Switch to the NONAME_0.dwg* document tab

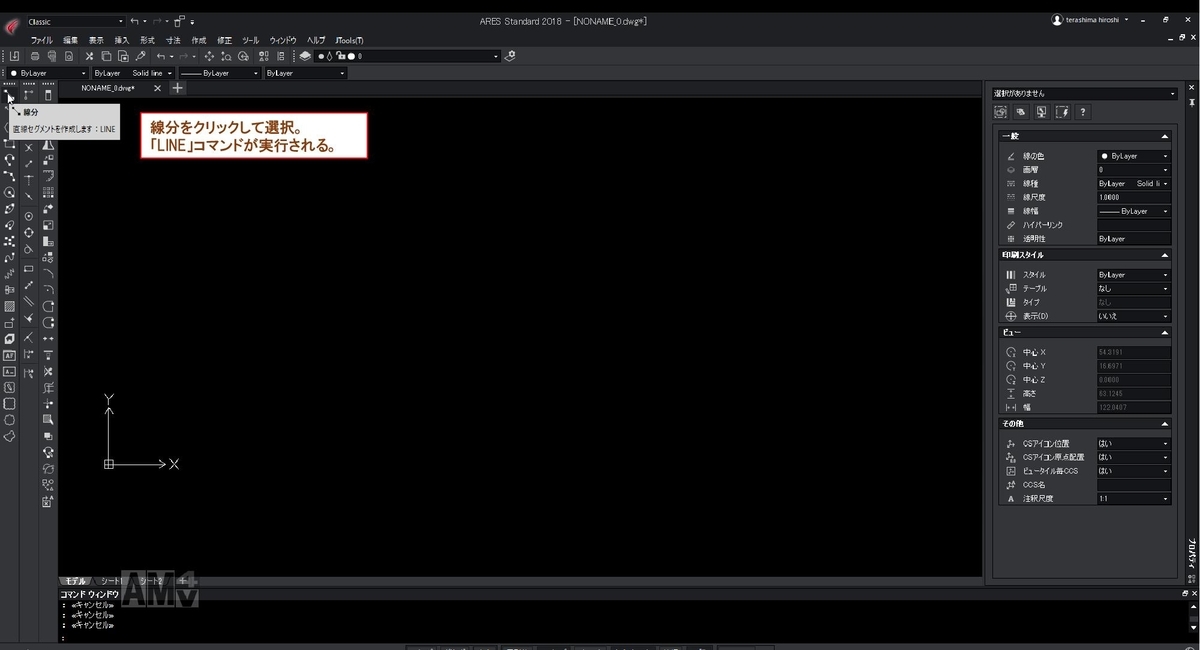point(108,88)
